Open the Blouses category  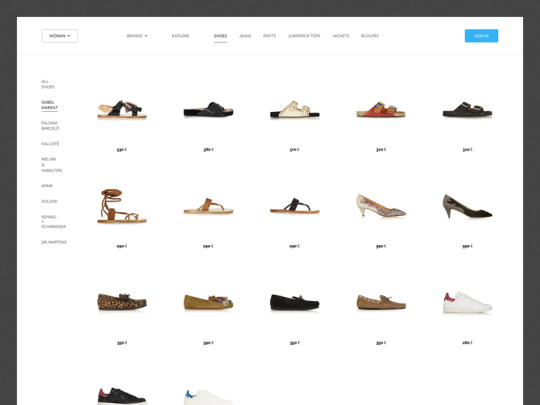click(370, 36)
